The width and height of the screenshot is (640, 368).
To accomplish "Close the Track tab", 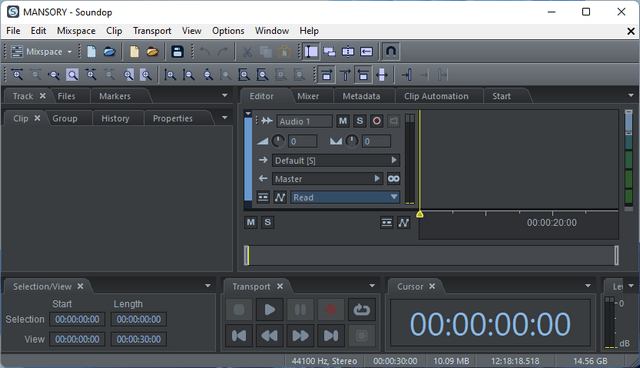I will [x=42, y=96].
